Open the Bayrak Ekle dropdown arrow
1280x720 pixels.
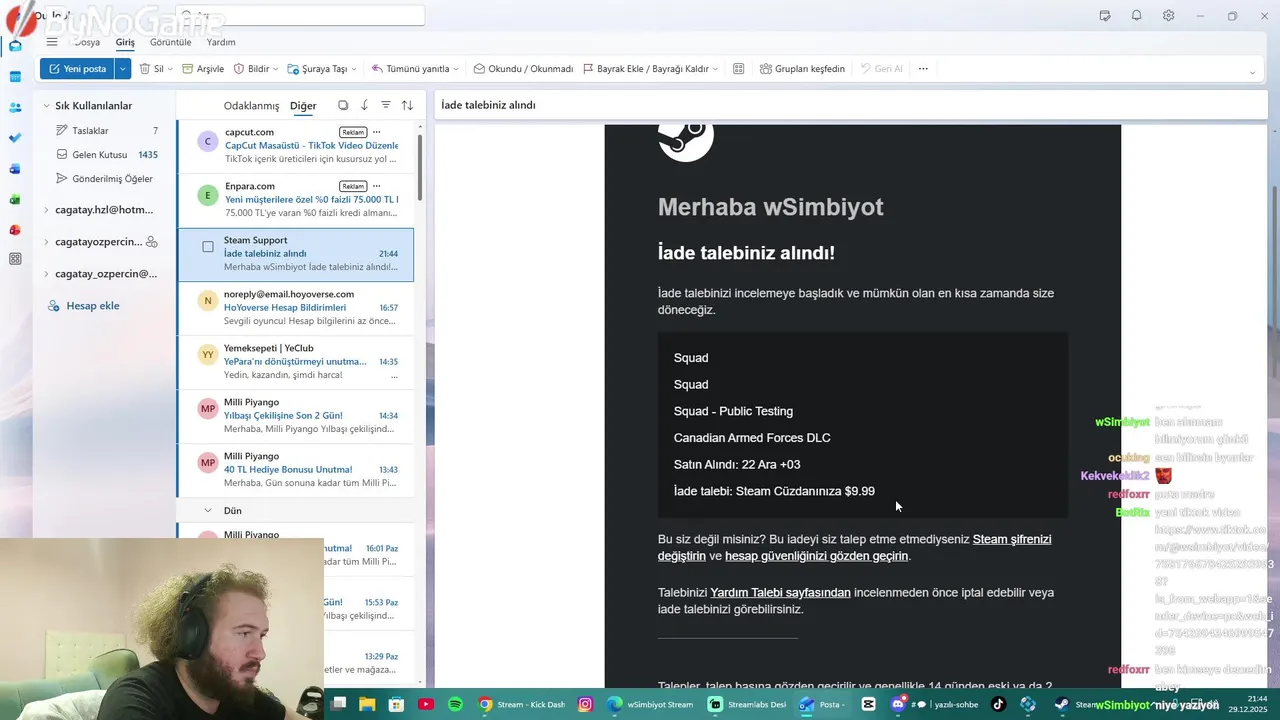(716, 69)
